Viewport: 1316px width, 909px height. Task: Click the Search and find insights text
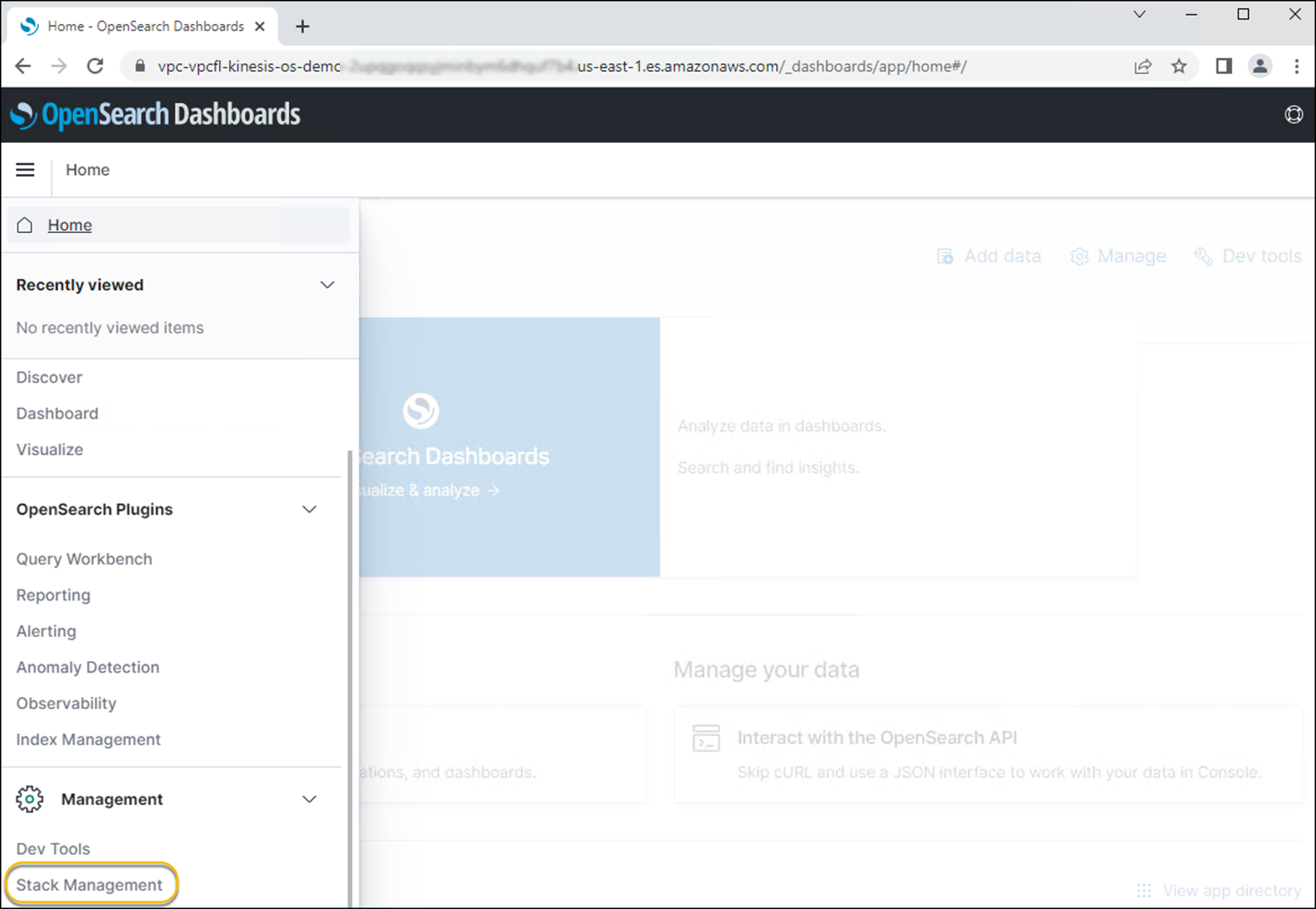(768, 468)
